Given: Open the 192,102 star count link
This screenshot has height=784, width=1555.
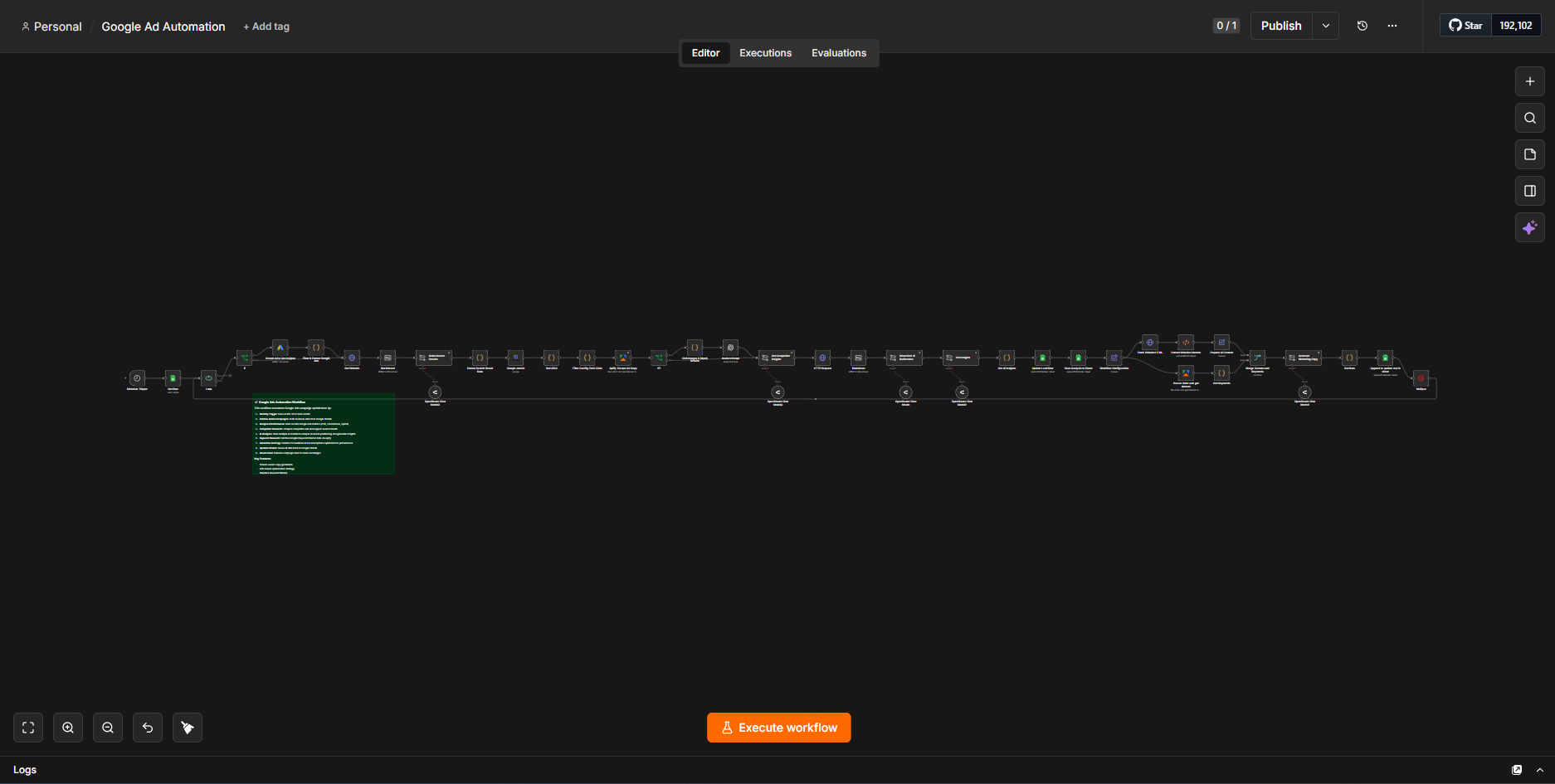Looking at the screenshot, I should coord(1516,26).
